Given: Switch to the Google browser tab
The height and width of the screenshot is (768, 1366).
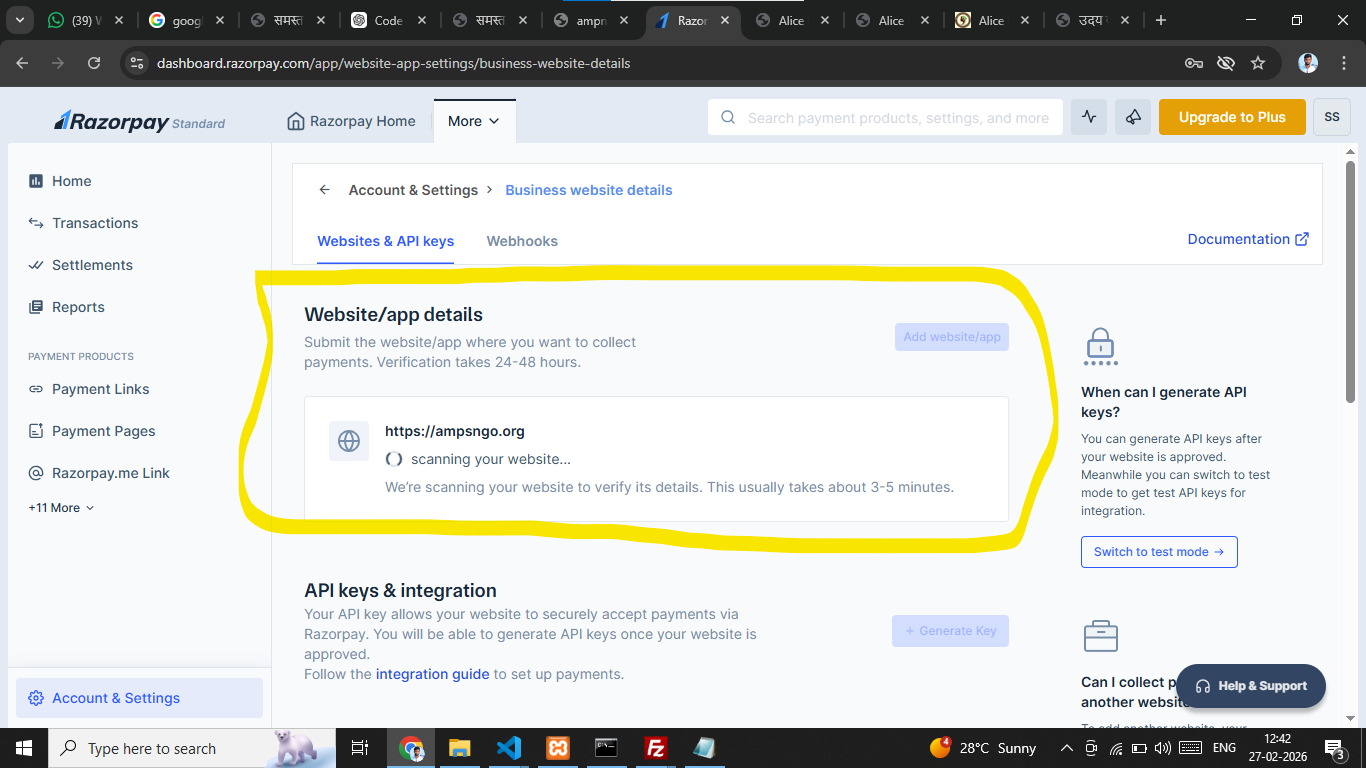Looking at the screenshot, I should click(x=186, y=20).
